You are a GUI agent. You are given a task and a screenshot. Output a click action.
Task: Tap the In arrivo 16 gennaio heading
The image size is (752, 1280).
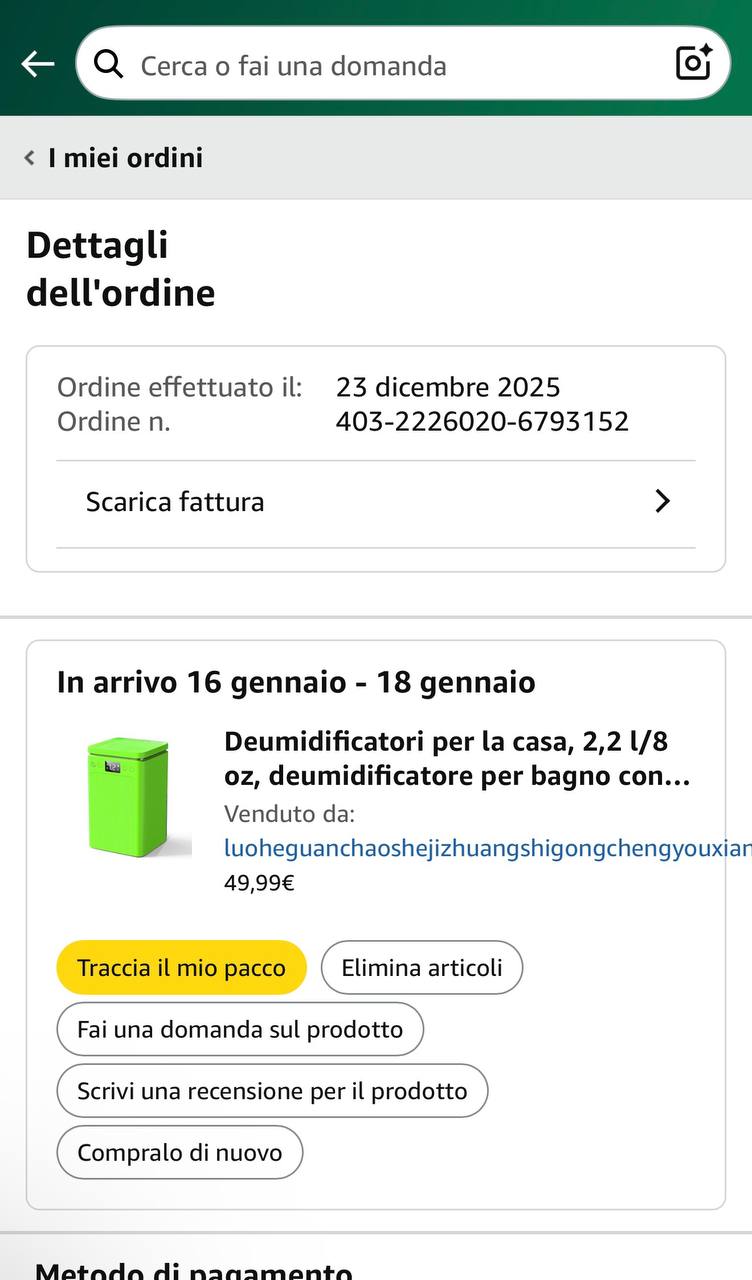[296, 683]
